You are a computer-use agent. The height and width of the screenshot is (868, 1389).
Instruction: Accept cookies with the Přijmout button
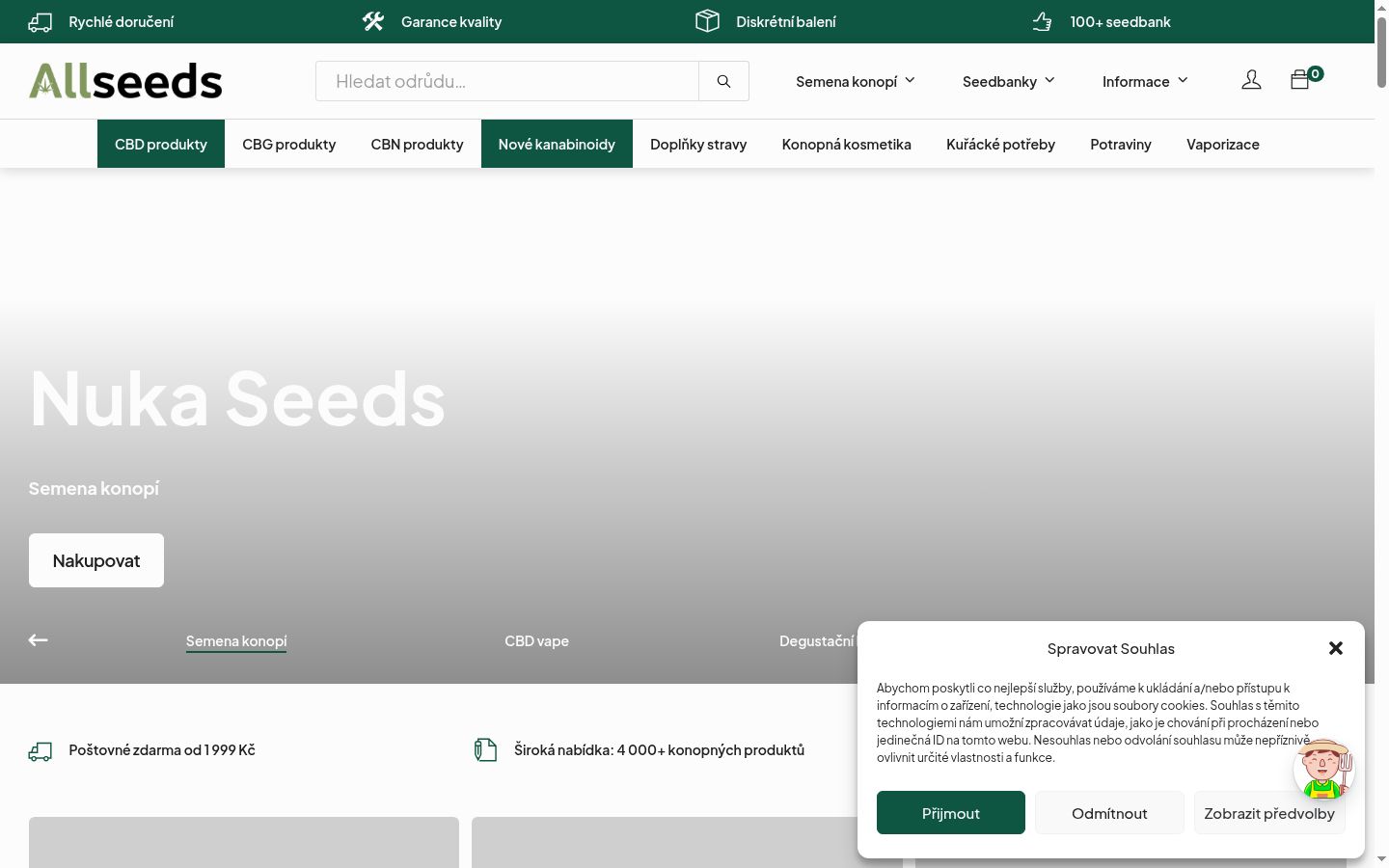click(x=951, y=813)
